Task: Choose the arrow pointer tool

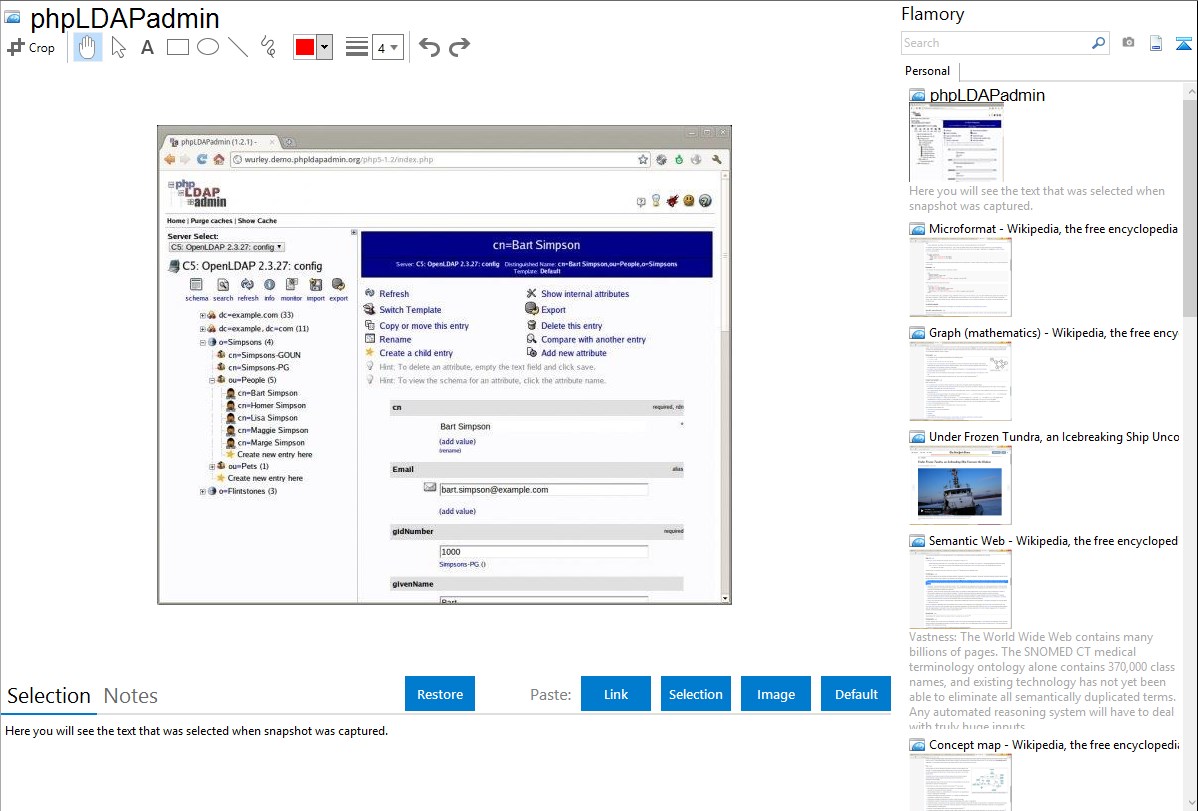Action: 118,47
